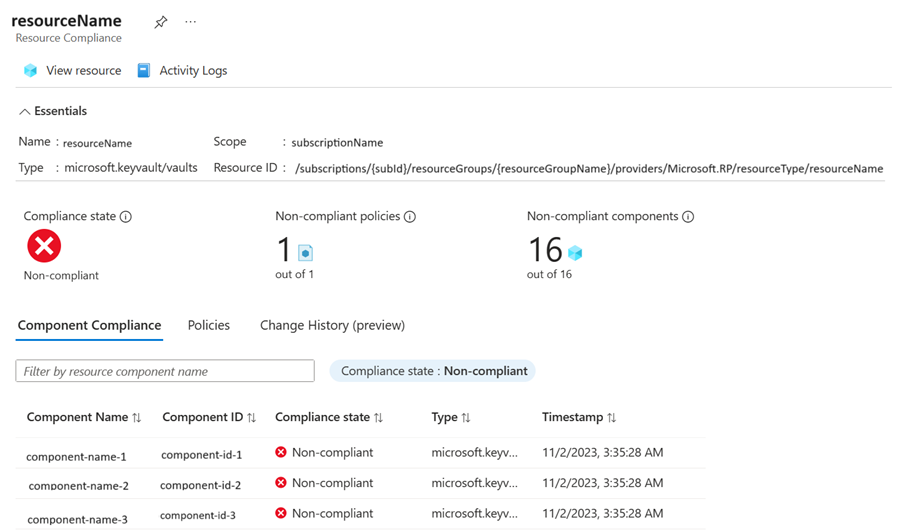Sort by Type column
The image size is (900, 530).
point(466,418)
